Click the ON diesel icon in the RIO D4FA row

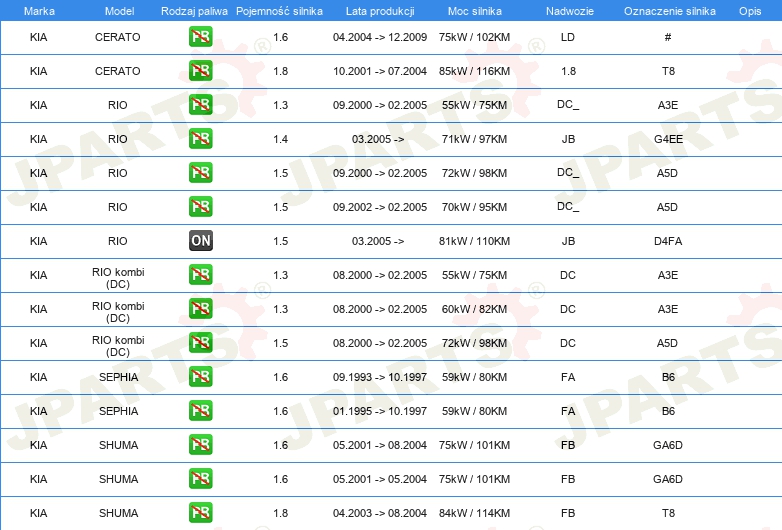(x=200, y=240)
